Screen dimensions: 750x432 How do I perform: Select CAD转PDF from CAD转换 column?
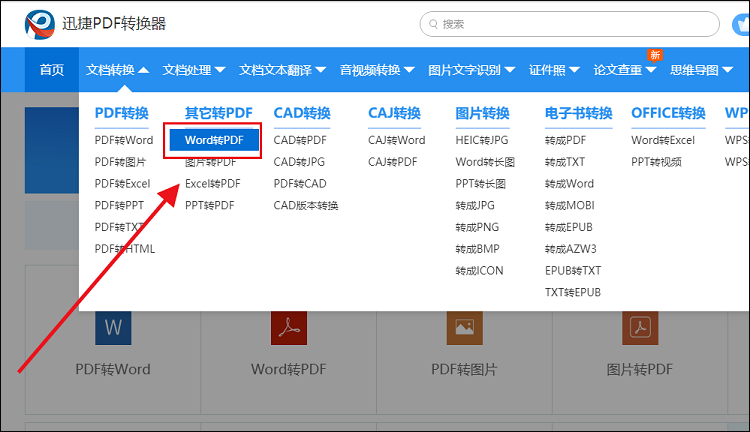300,140
